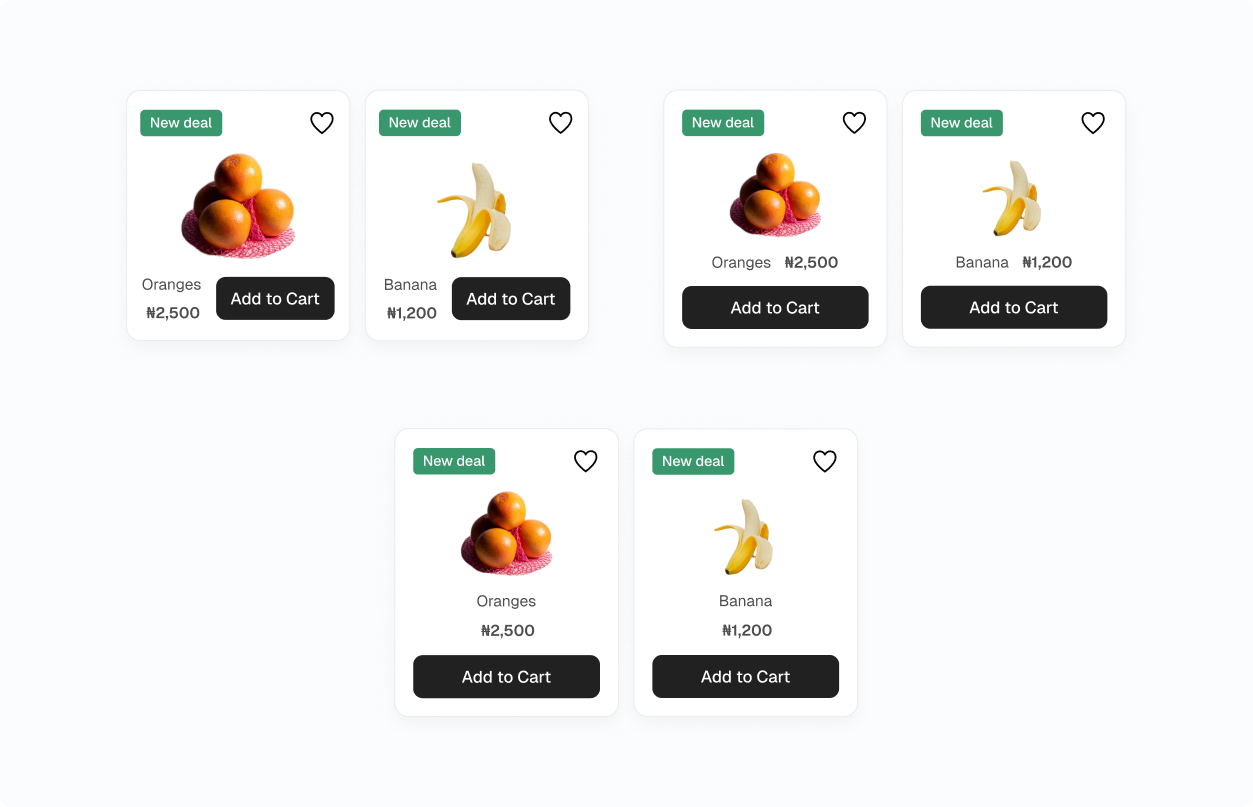This screenshot has width=1253, height=807.
Task: Toggle the wishlist heart on the top-right Oranges card
Action: click(x=854, y=123)
